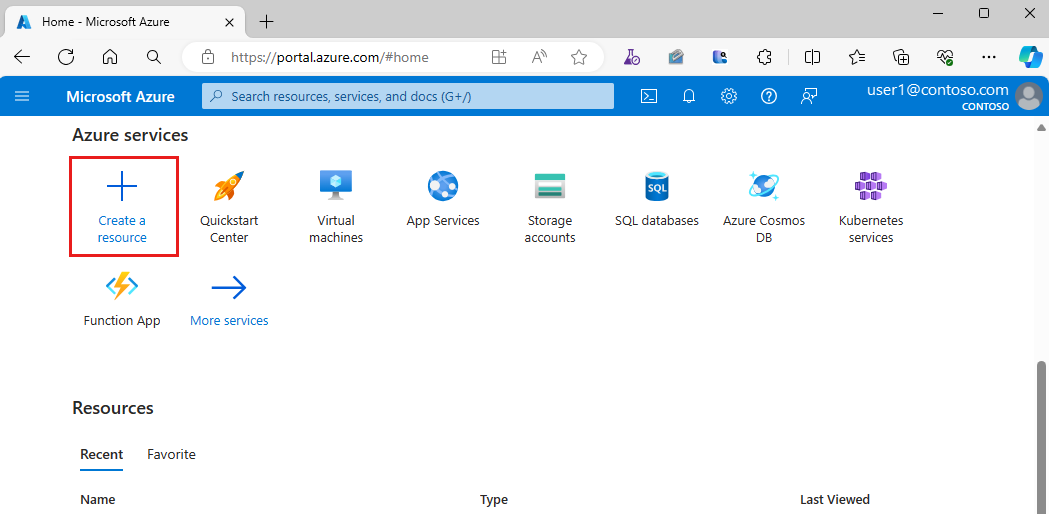Open the Extensions puzzle icon

coord(764,57)
